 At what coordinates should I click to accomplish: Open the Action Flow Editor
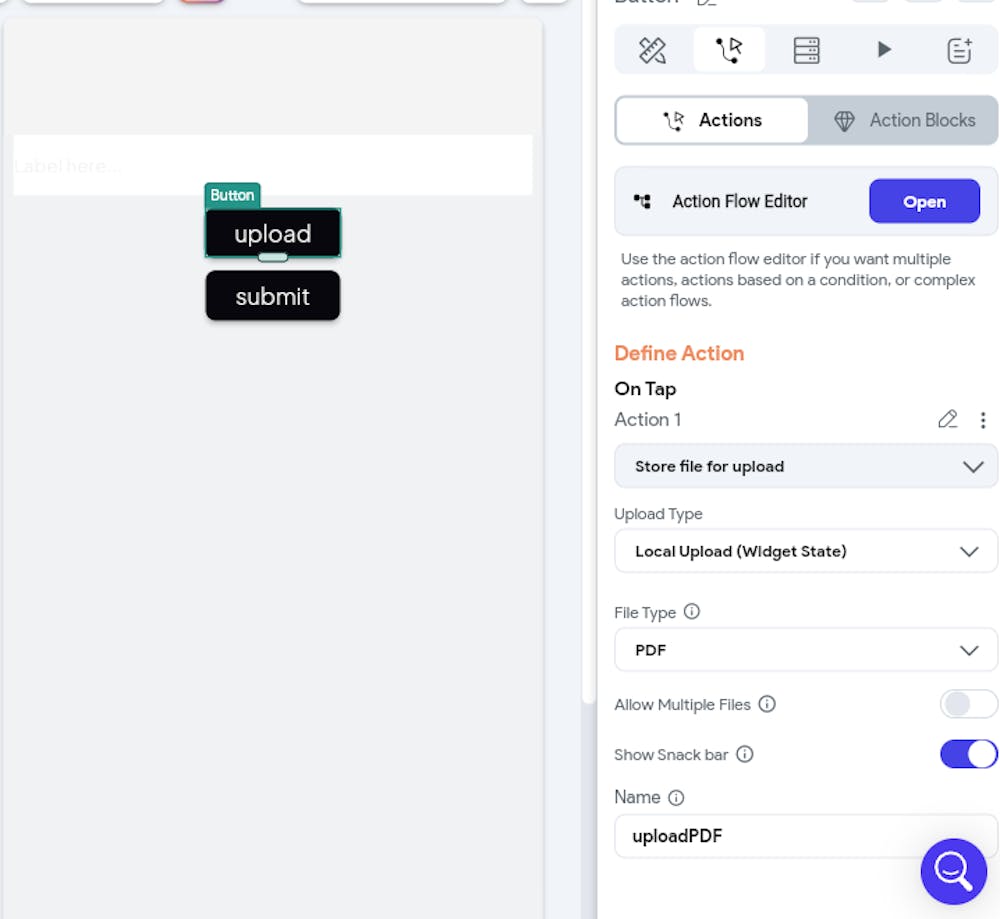click(x=924, y=201)
